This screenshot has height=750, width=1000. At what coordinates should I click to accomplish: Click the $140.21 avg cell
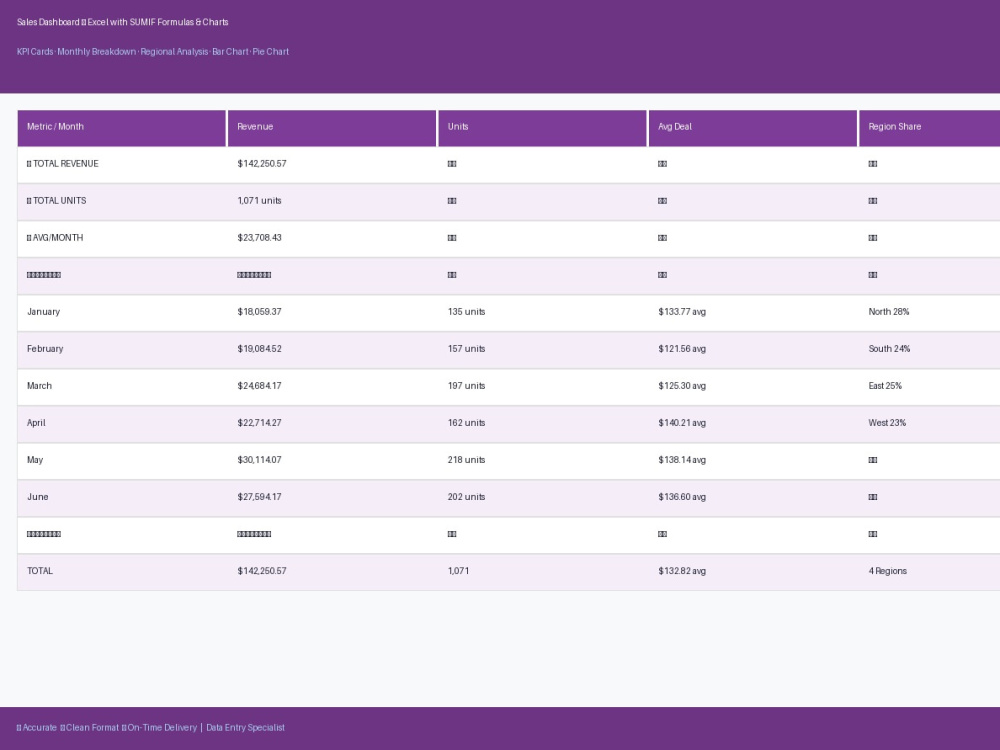(x=753, y=423)
